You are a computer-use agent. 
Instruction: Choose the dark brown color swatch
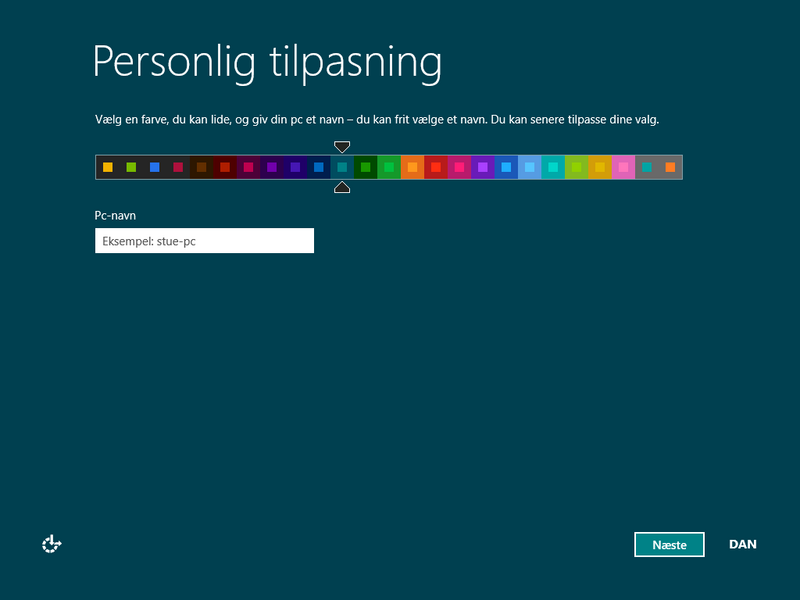(202, 167)
